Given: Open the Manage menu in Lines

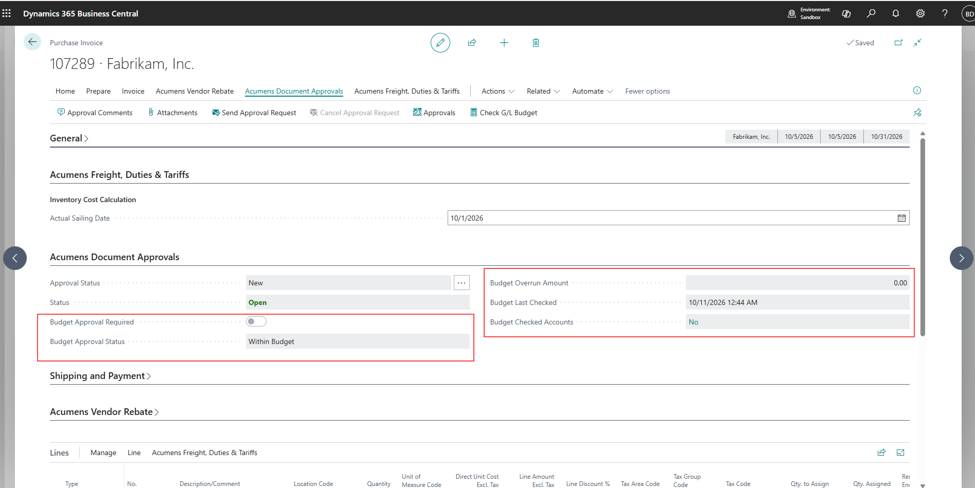Looking at the screenshot, I should (x=103, y=453).
